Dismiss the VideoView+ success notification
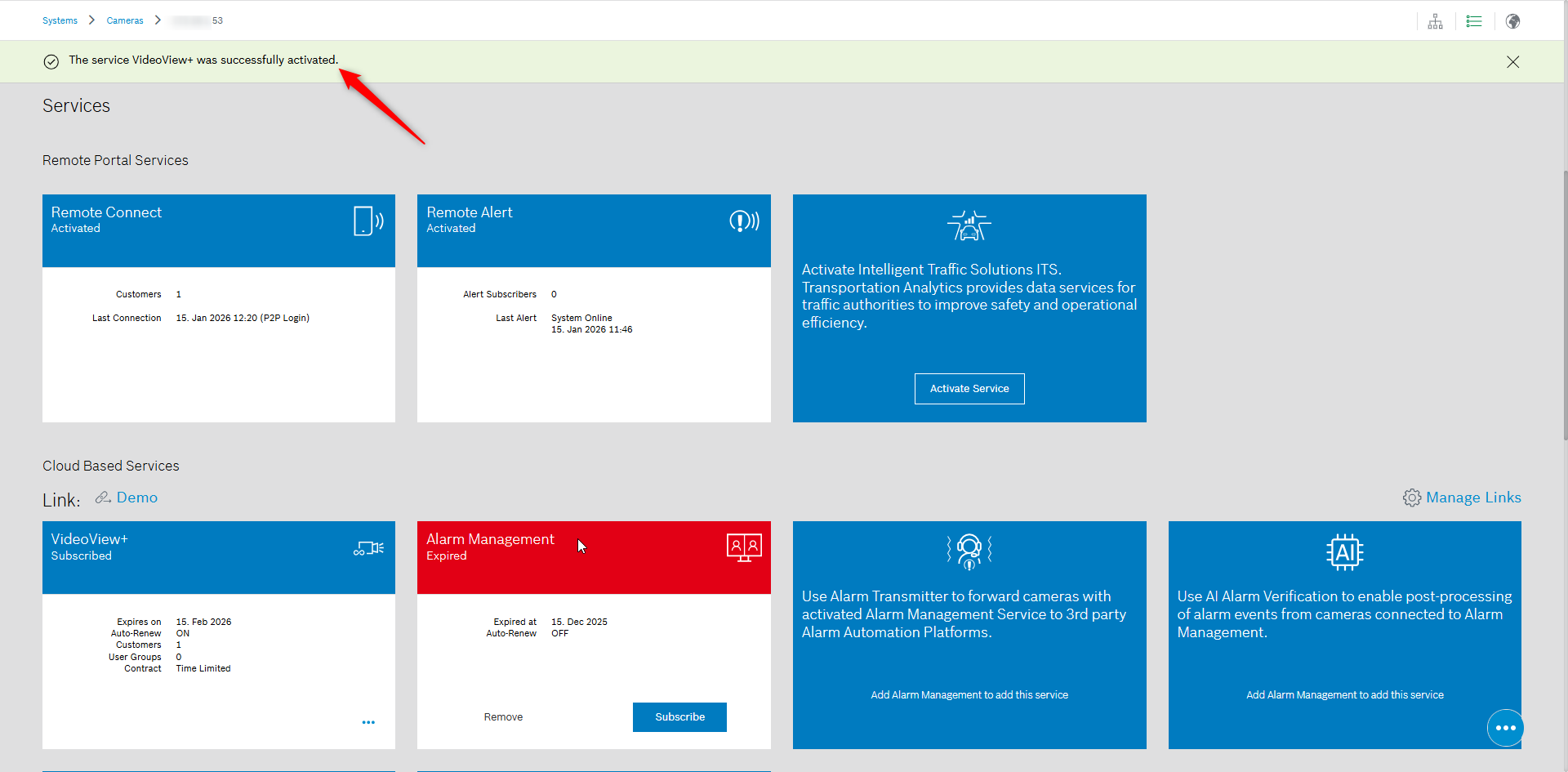1568x772 pixels. point(1513,62)
